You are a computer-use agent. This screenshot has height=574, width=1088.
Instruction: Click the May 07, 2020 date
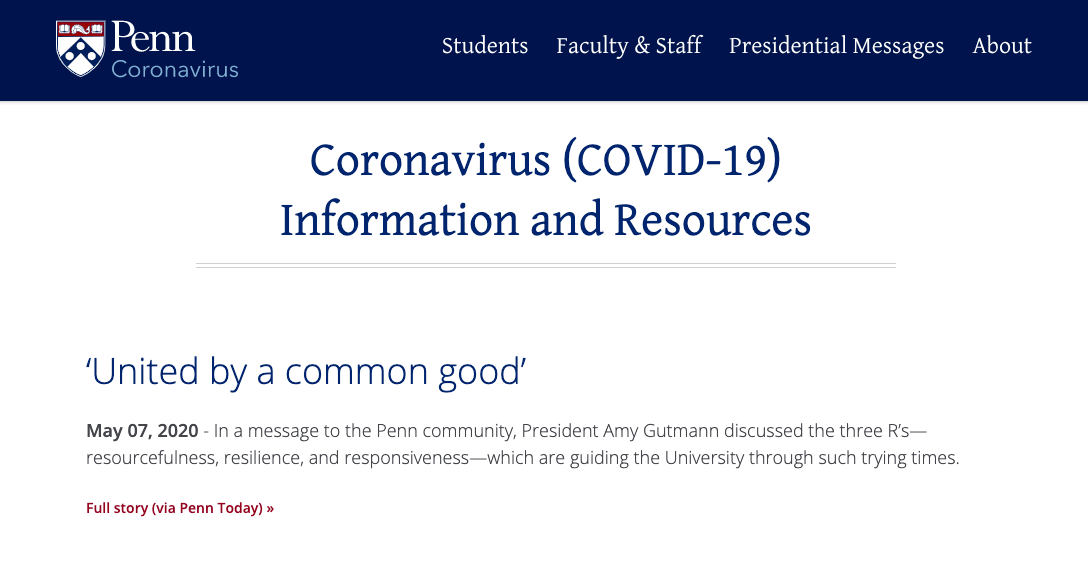tap(142, 431)
